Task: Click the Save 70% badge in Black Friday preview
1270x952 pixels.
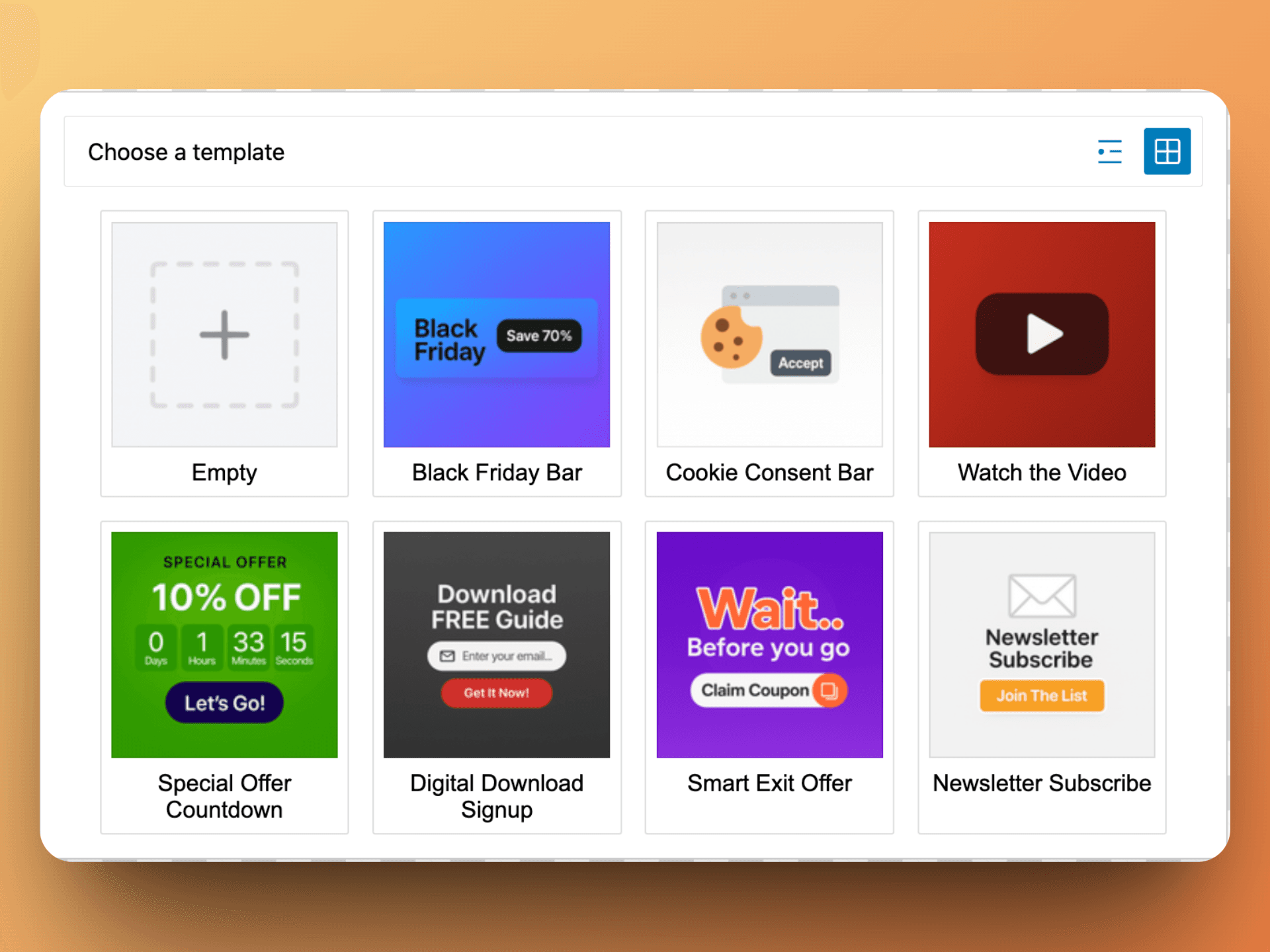Action: pos(539,336)
